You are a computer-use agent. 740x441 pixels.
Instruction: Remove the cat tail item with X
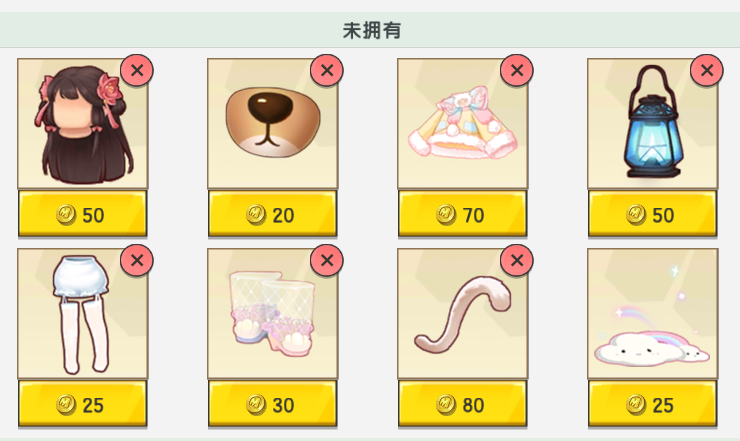point(517,260)
